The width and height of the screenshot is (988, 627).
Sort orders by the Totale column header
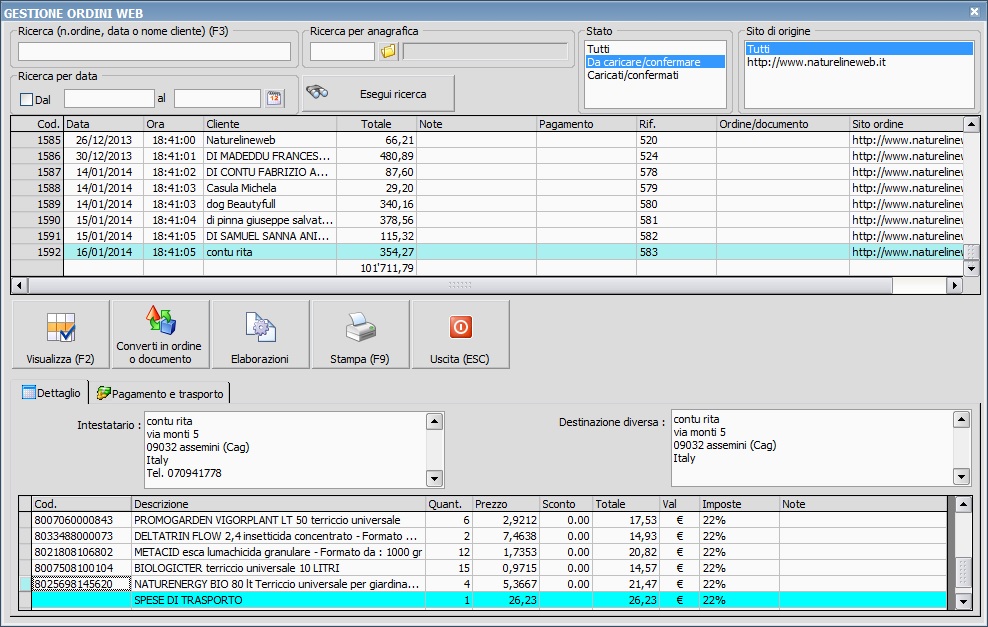tap(376, 124)
